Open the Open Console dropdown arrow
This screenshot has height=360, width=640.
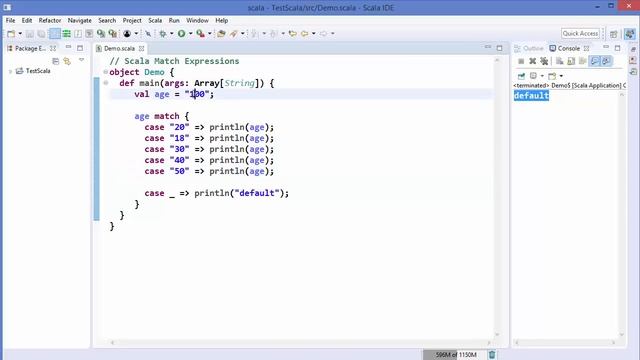pyautogui.click(x=561, y=76)
